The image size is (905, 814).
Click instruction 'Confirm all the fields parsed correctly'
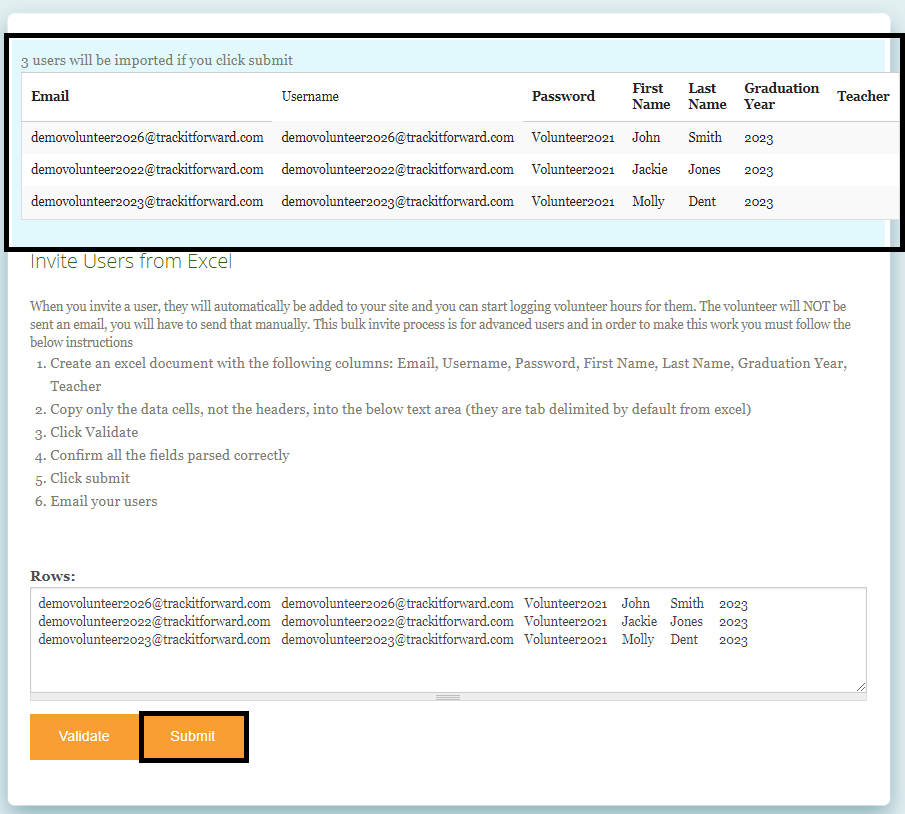coord(170,455)
